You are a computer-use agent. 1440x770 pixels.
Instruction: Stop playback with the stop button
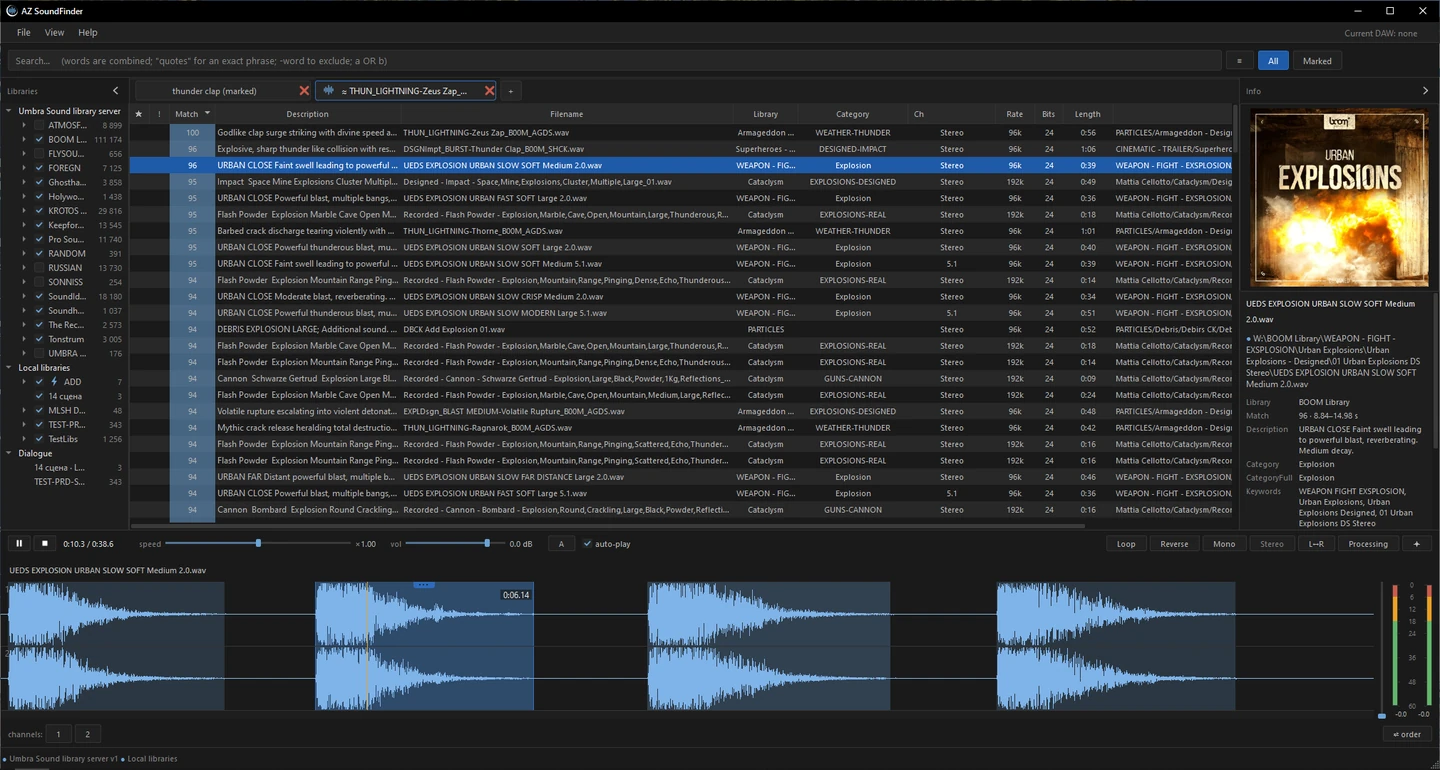[44, 544]
